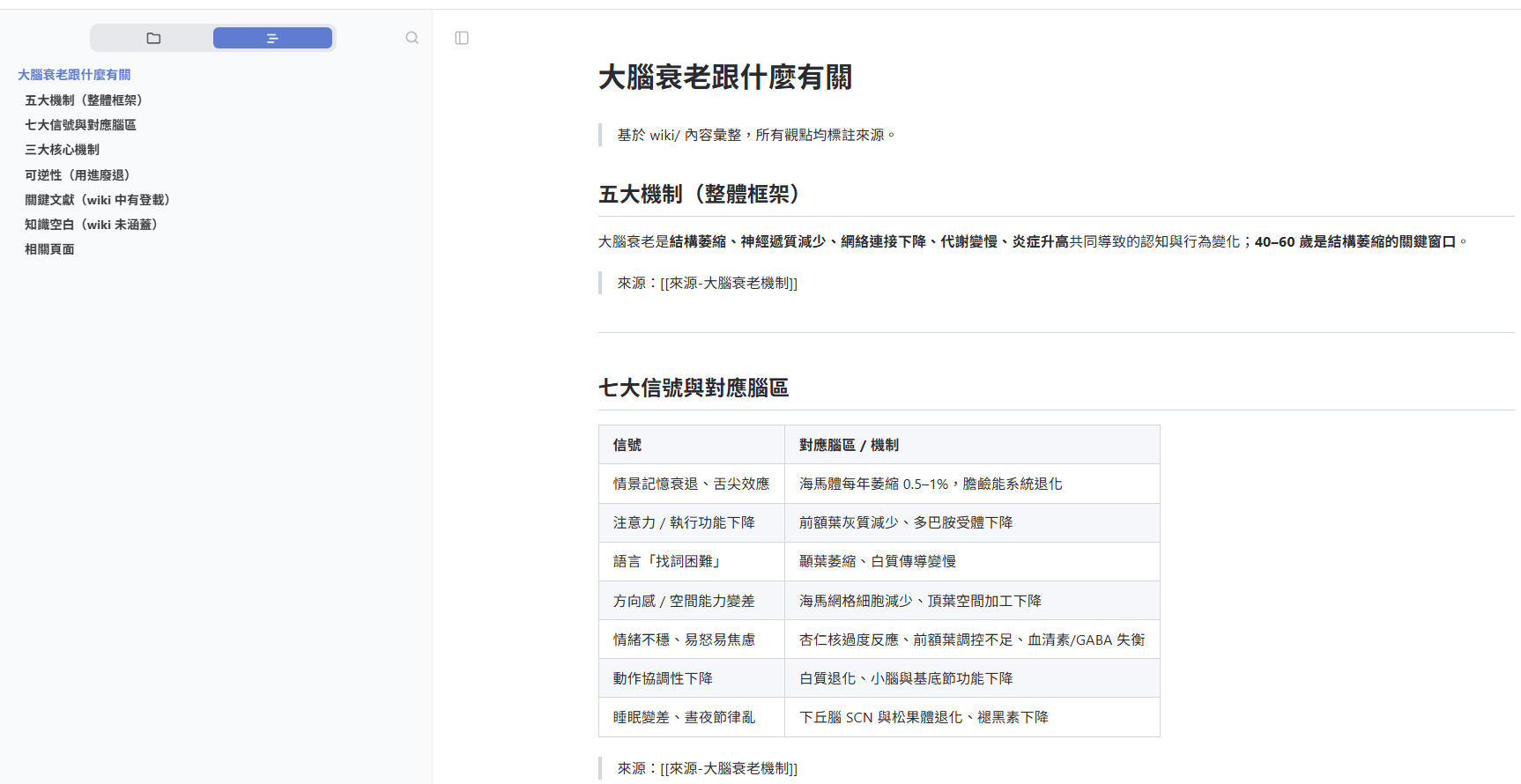Click the 情景記憶衰退、舌尖效應 table cell
The image size is (1521, 784).
tap(691, 484)
